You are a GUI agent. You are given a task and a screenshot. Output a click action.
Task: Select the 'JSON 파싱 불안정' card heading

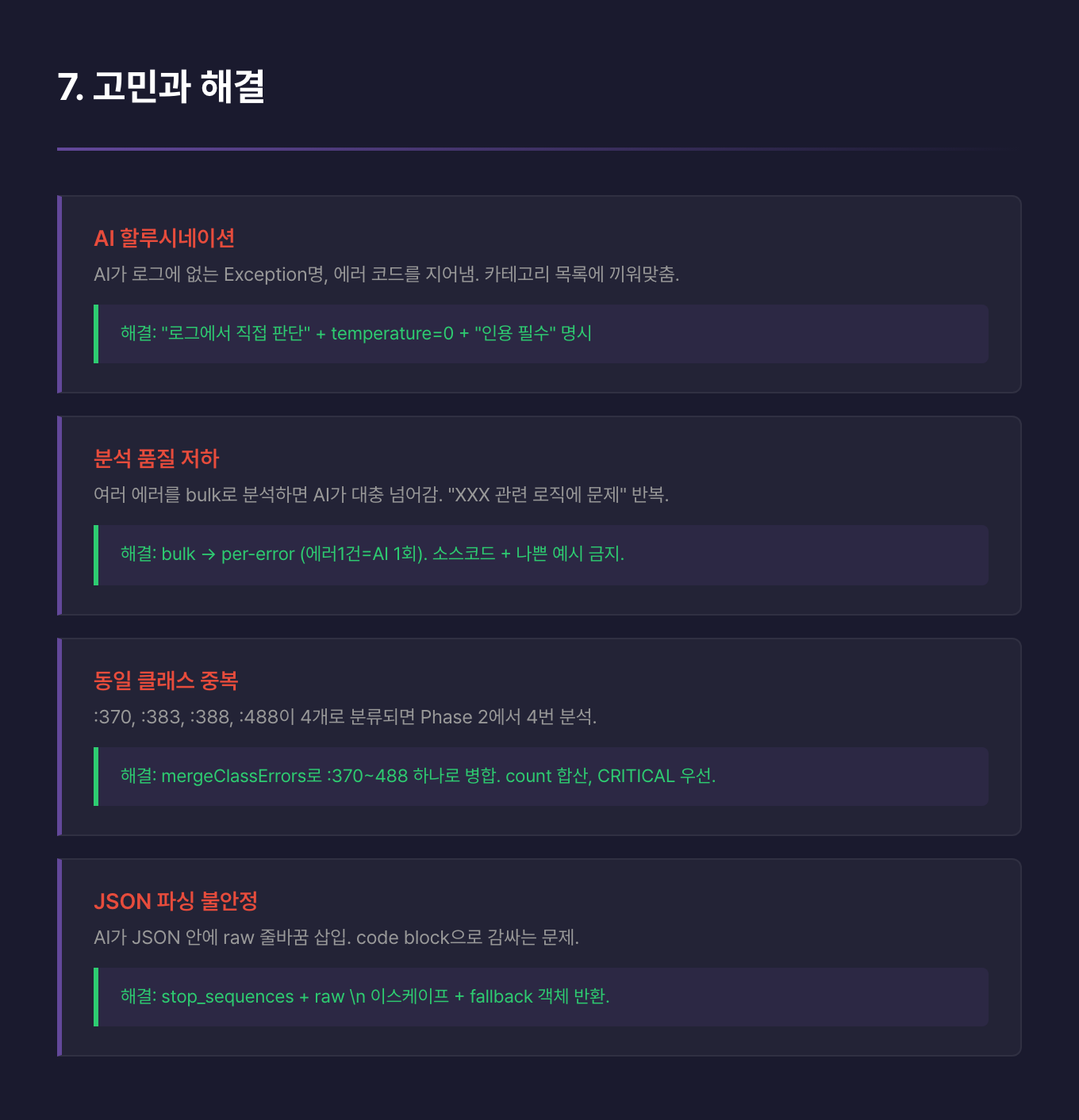175,901
